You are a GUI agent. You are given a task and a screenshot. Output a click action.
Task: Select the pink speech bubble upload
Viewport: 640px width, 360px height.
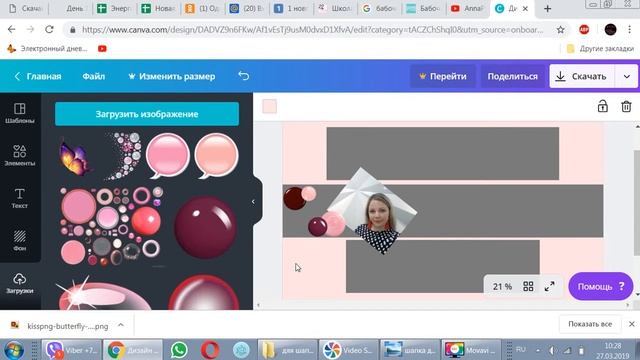[x=167, y=156]
